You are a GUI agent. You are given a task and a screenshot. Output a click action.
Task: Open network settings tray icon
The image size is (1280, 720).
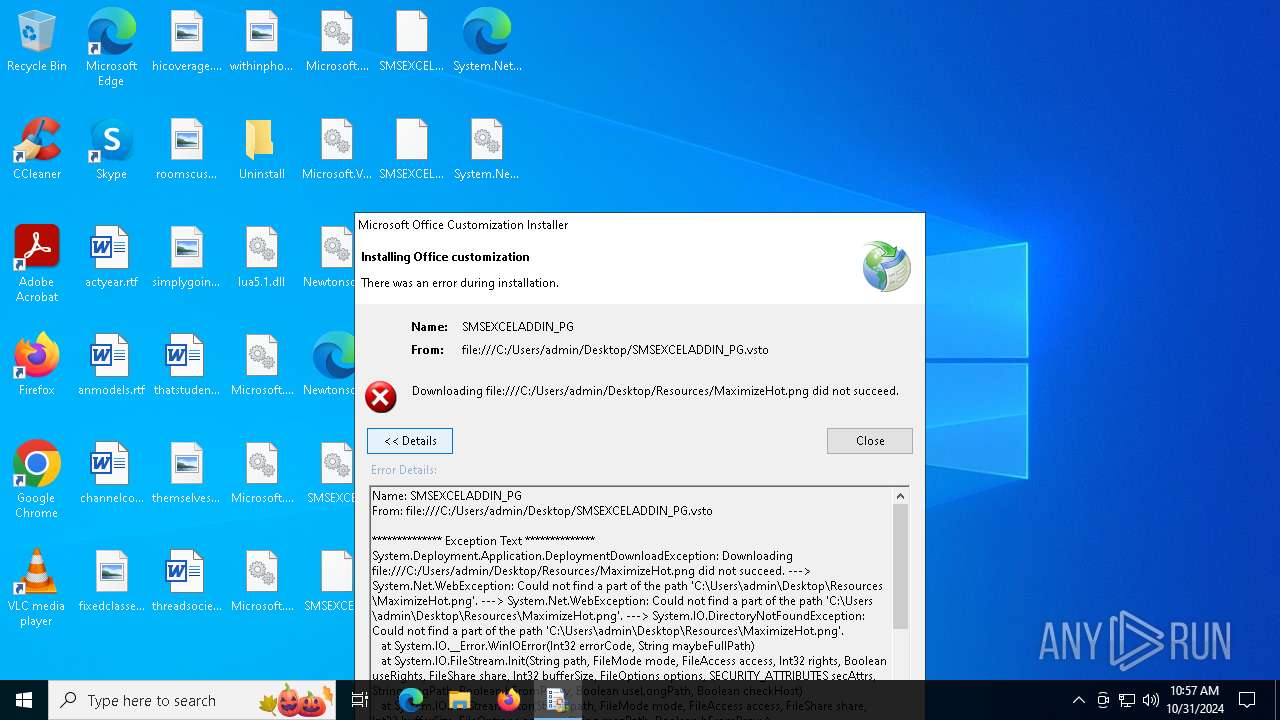pyautogui.click(x=1127, y=700)
